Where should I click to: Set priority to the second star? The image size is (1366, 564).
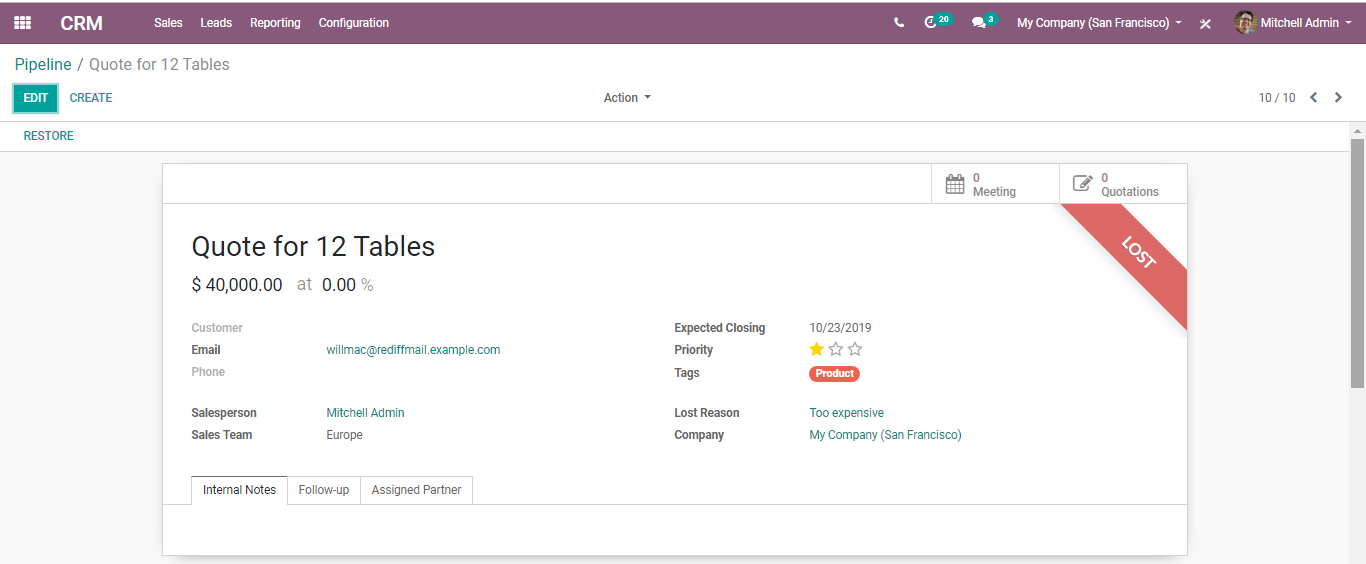point(836,349)
